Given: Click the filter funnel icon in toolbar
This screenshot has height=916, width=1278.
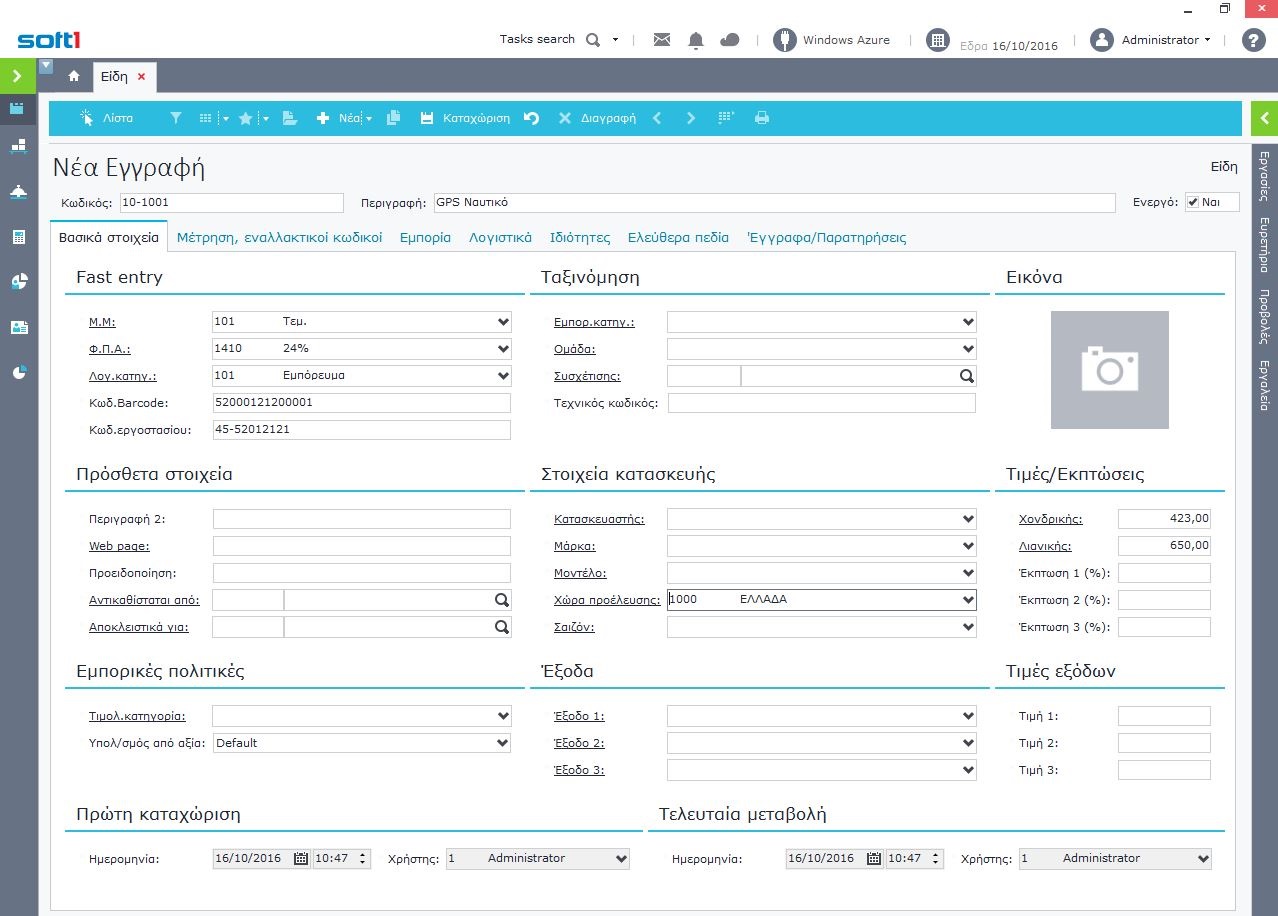Looking at the screenshot, I should click(176, 118).
